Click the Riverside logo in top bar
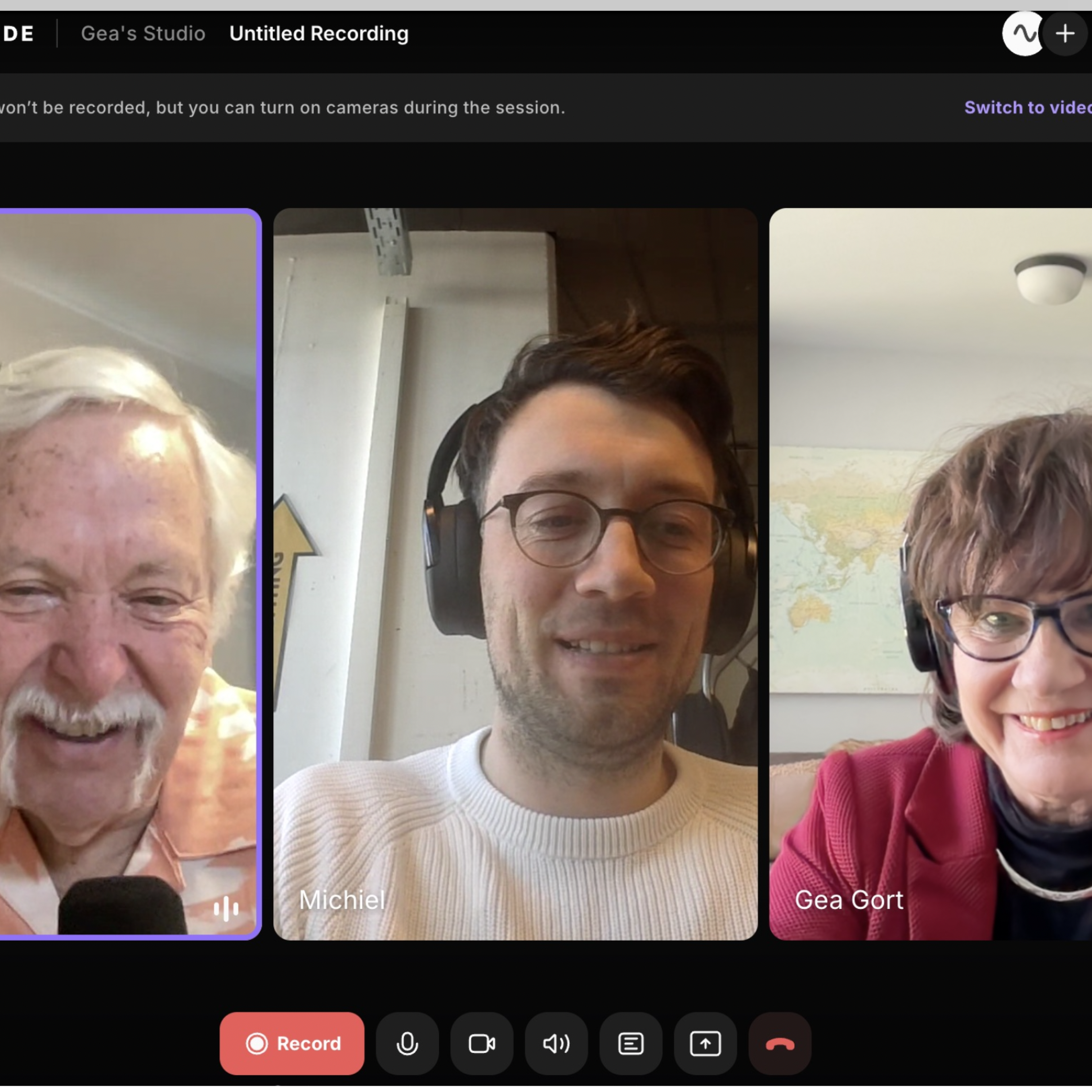 [x=18, y=34]
